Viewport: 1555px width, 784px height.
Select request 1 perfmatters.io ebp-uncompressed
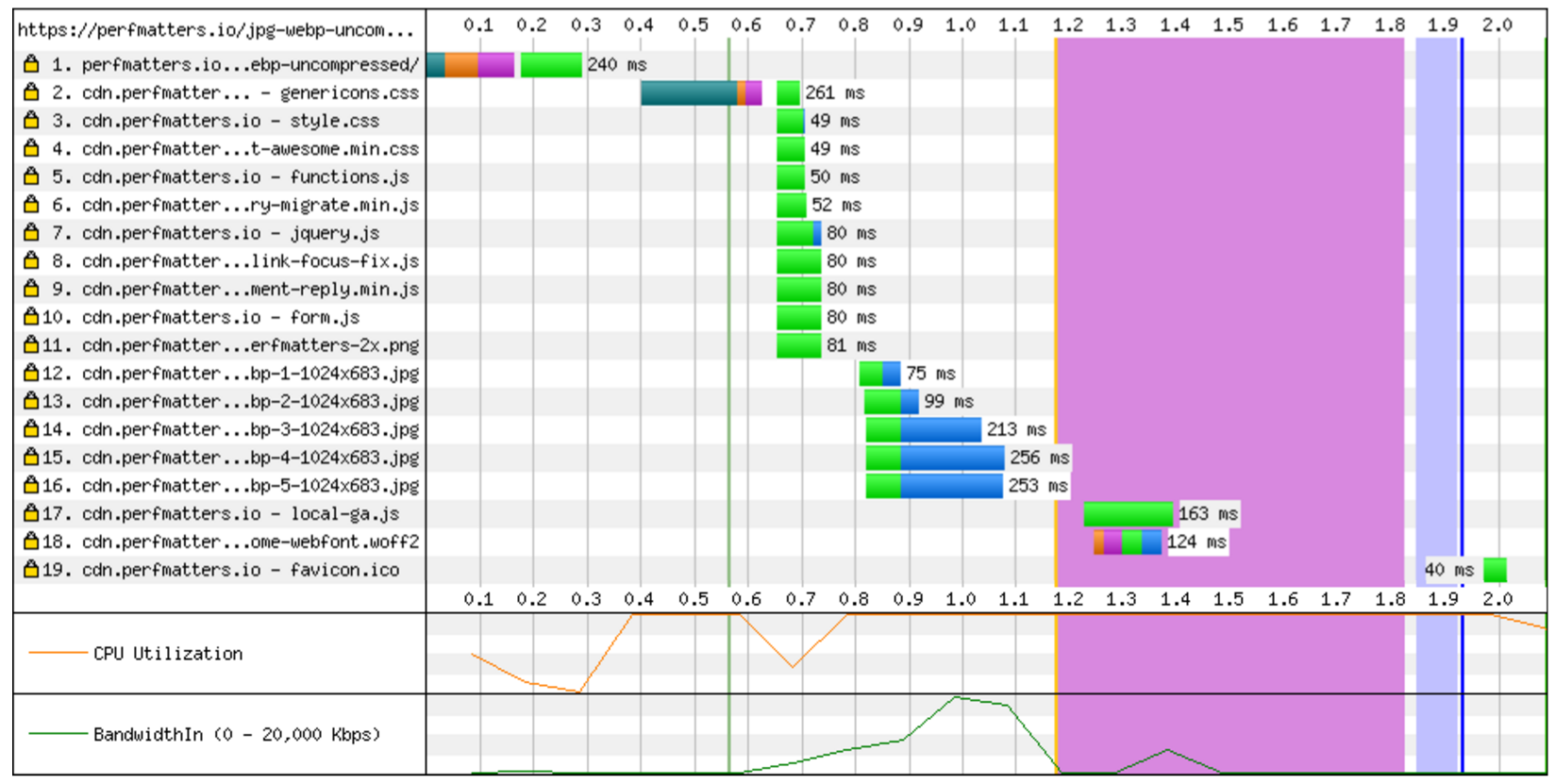(x=235, y=64)
